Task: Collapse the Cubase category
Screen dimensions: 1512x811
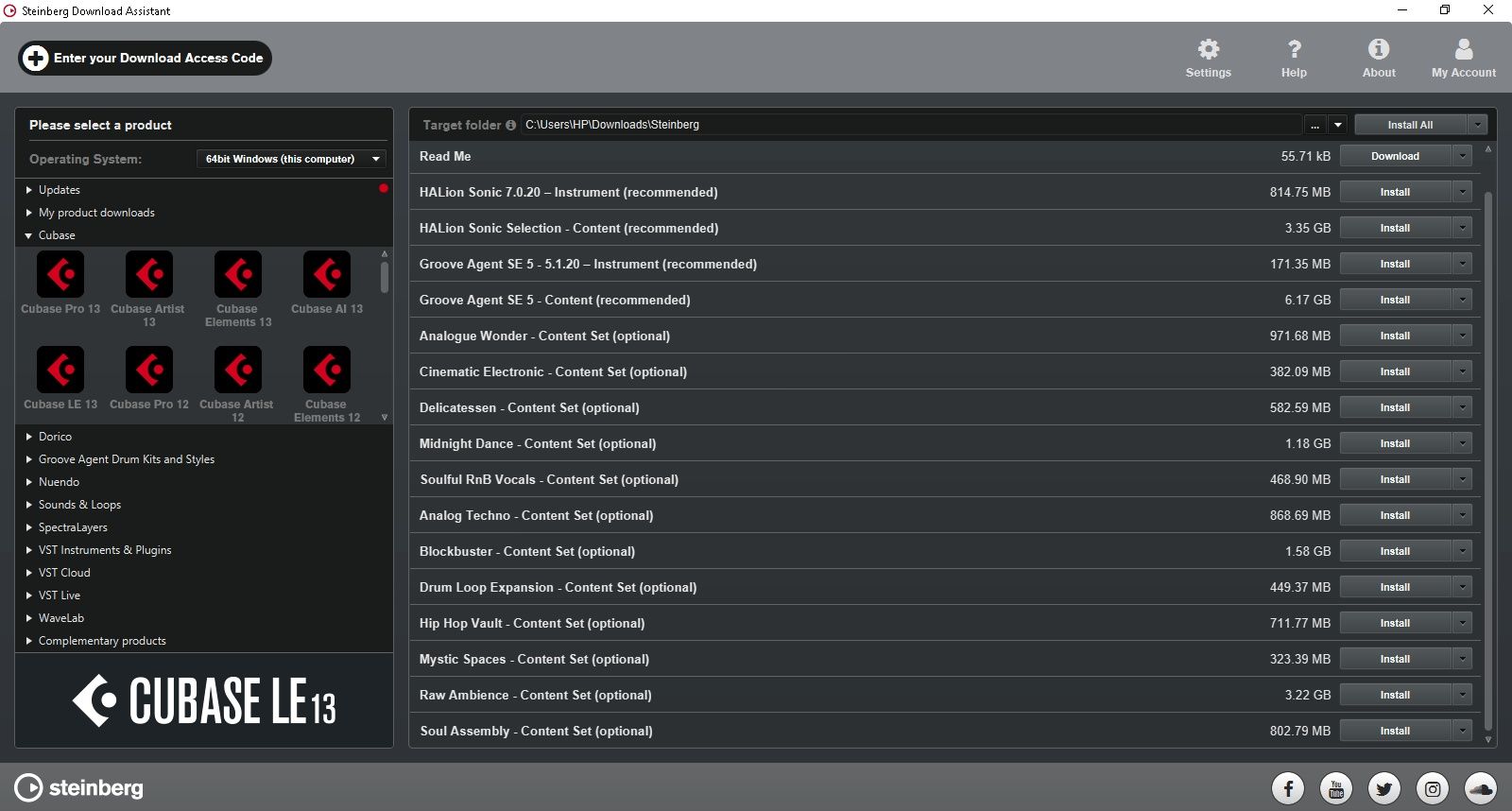Action: (28, 235)
